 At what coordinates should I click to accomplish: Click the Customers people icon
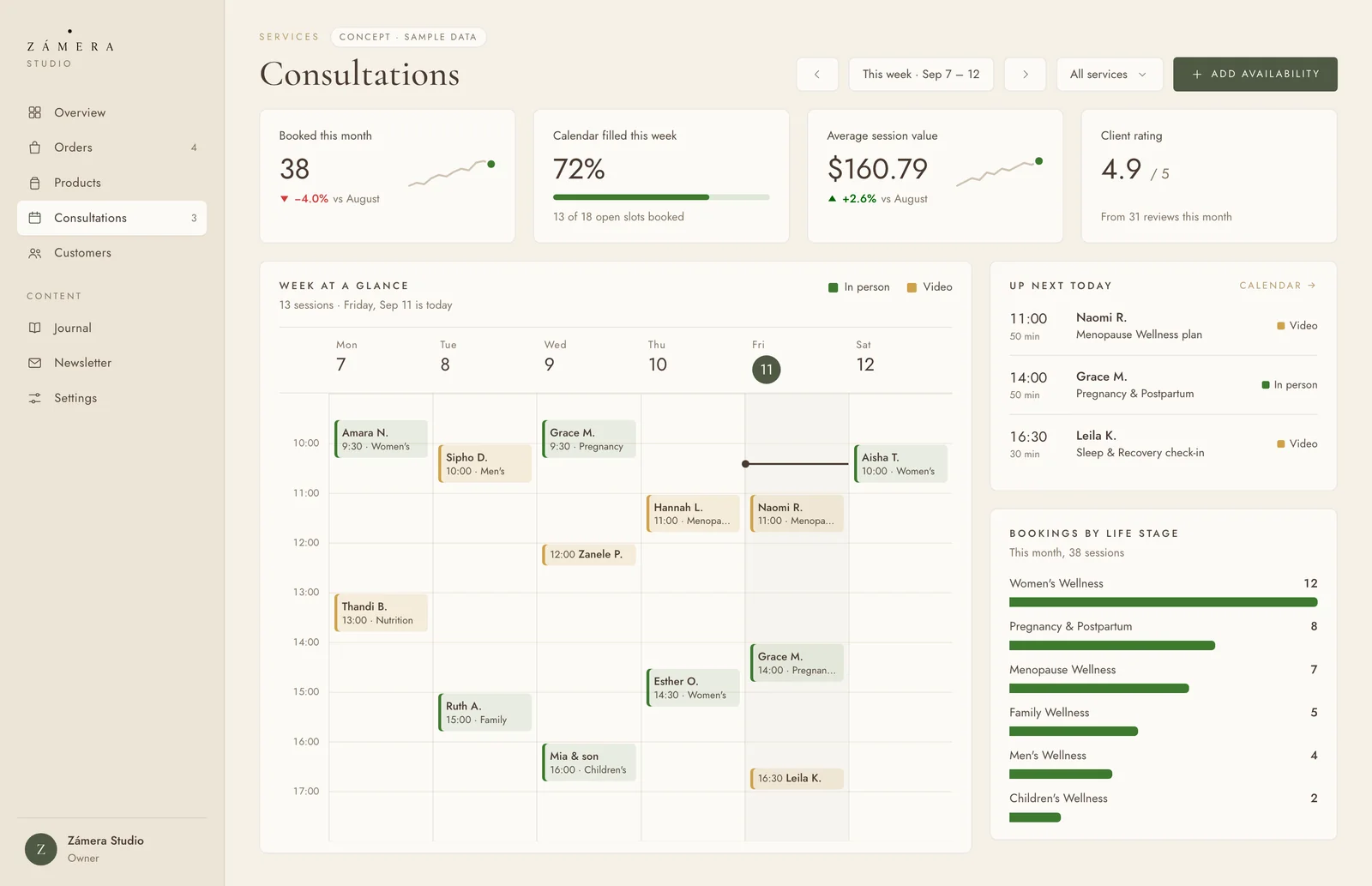34,253
